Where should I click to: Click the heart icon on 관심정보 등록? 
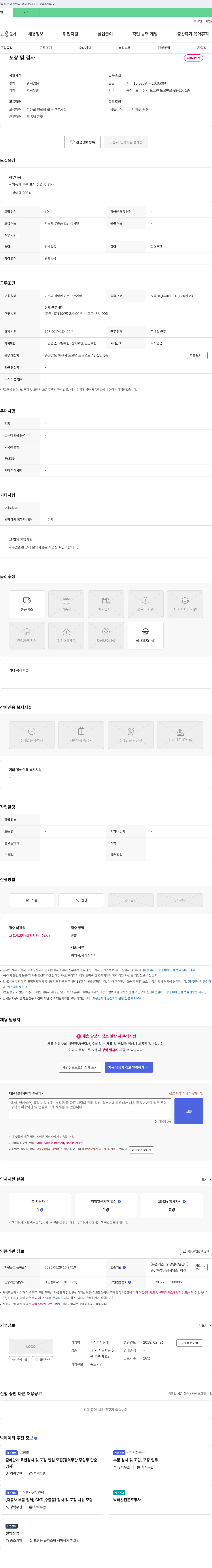[72, 142]
